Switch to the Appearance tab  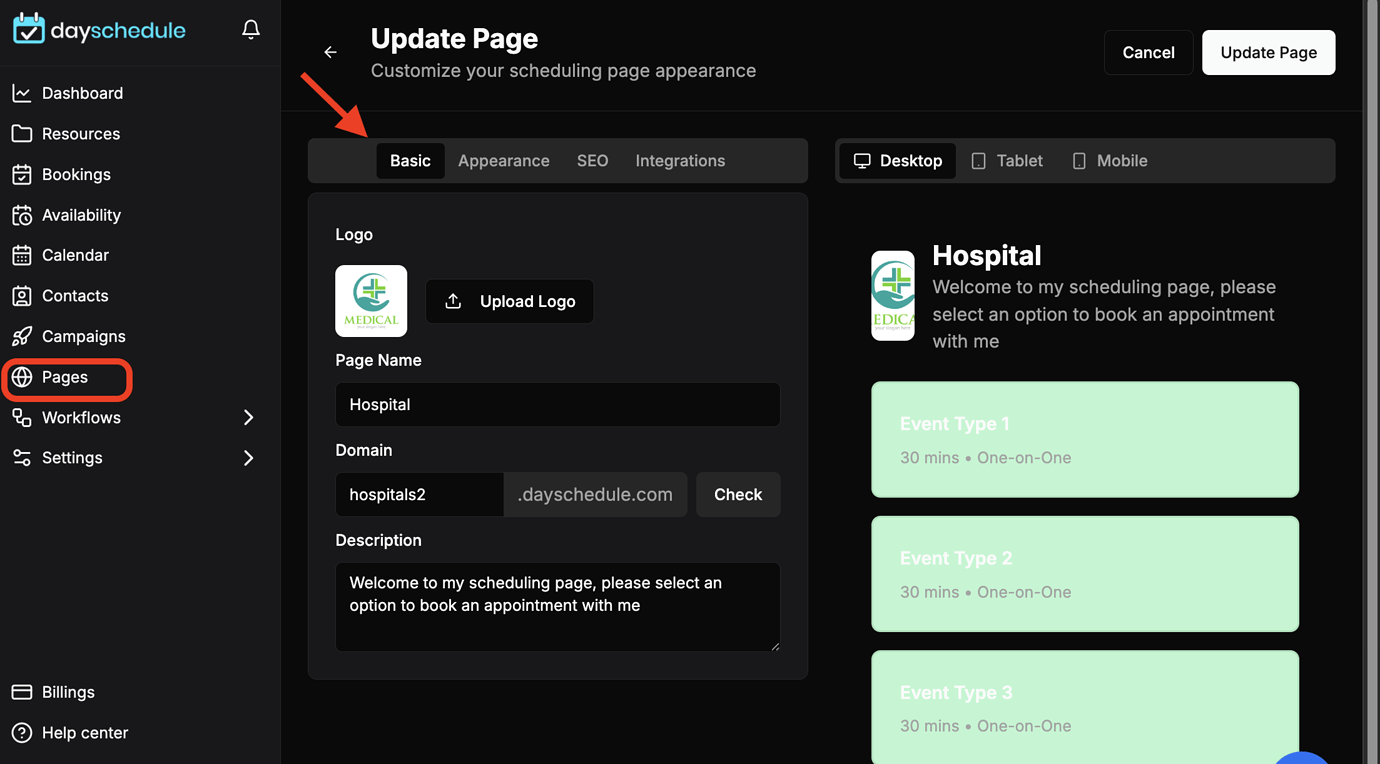[x=503, y=160]
